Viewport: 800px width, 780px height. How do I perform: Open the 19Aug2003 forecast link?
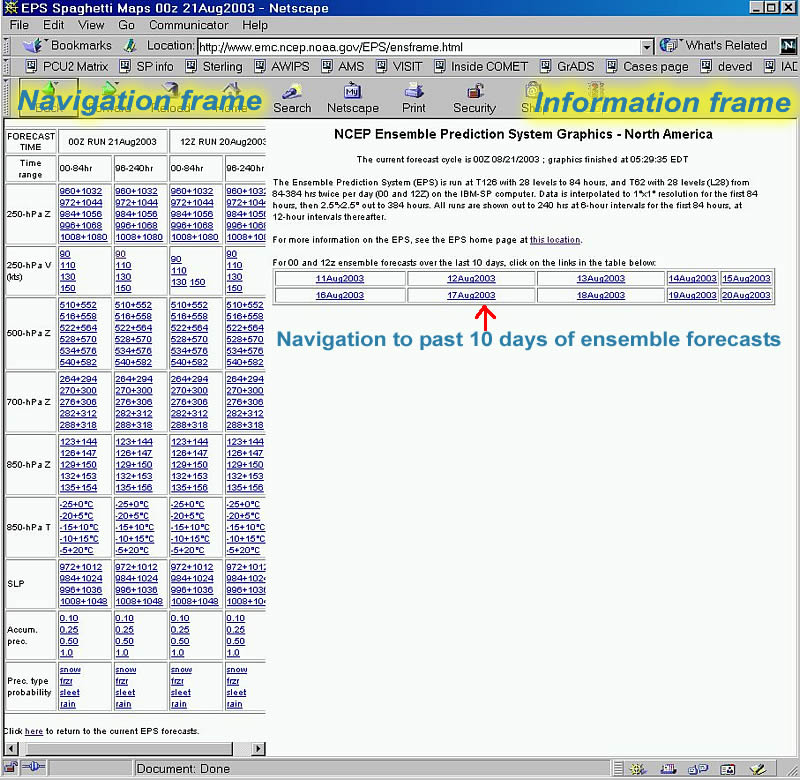[692, 295]
